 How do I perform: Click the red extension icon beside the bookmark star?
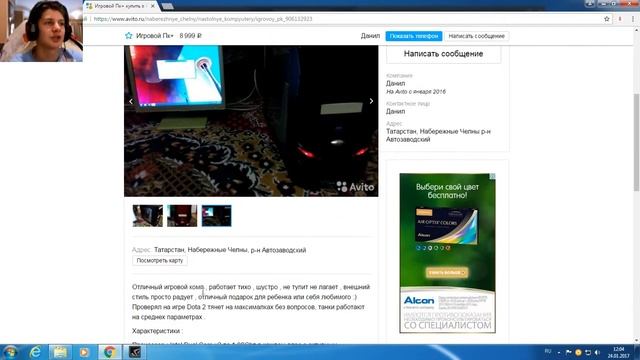pyautogui.click(x=620, y=19)
